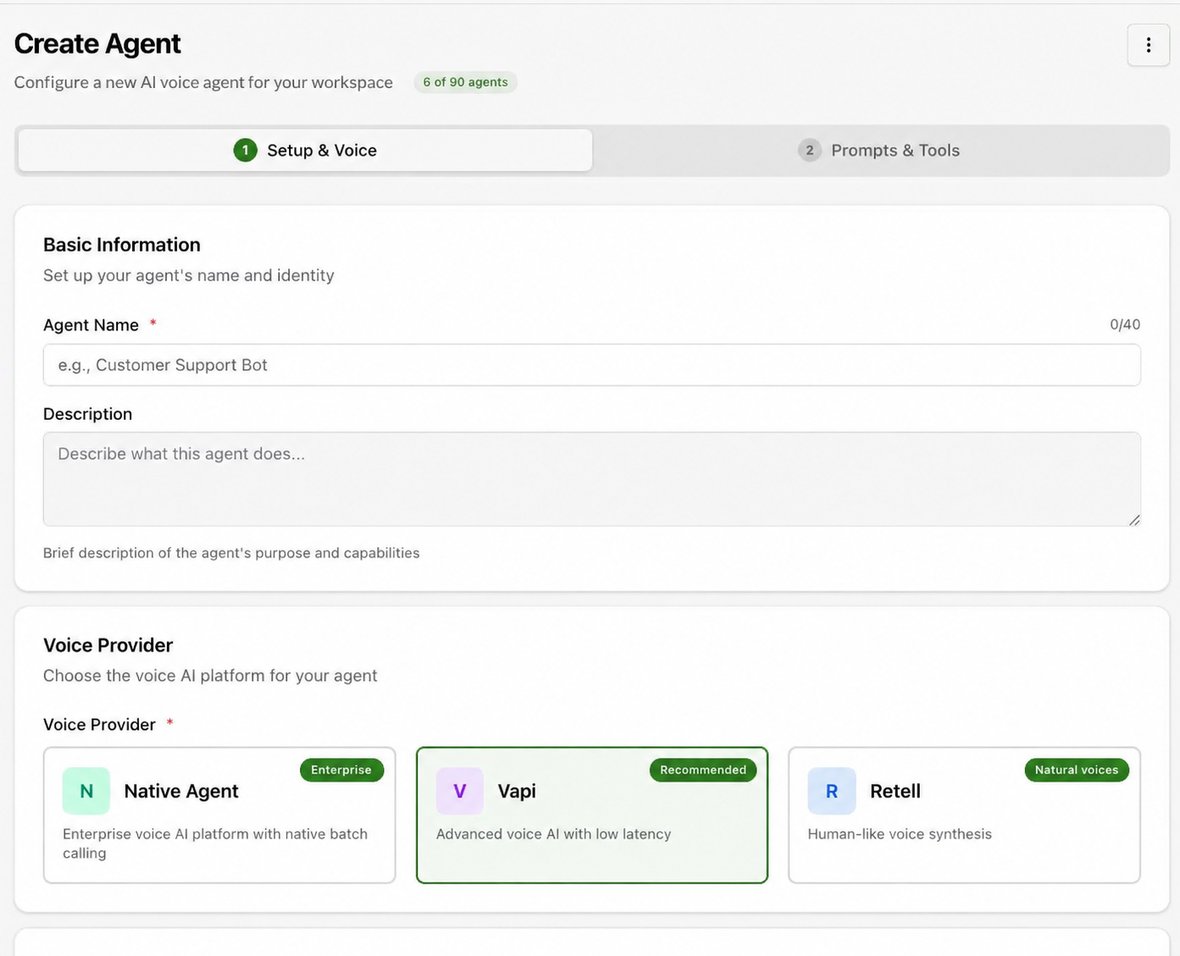Click the Create Agent heading
Viewport: 1180px width, 956px height.
[97, 44]
